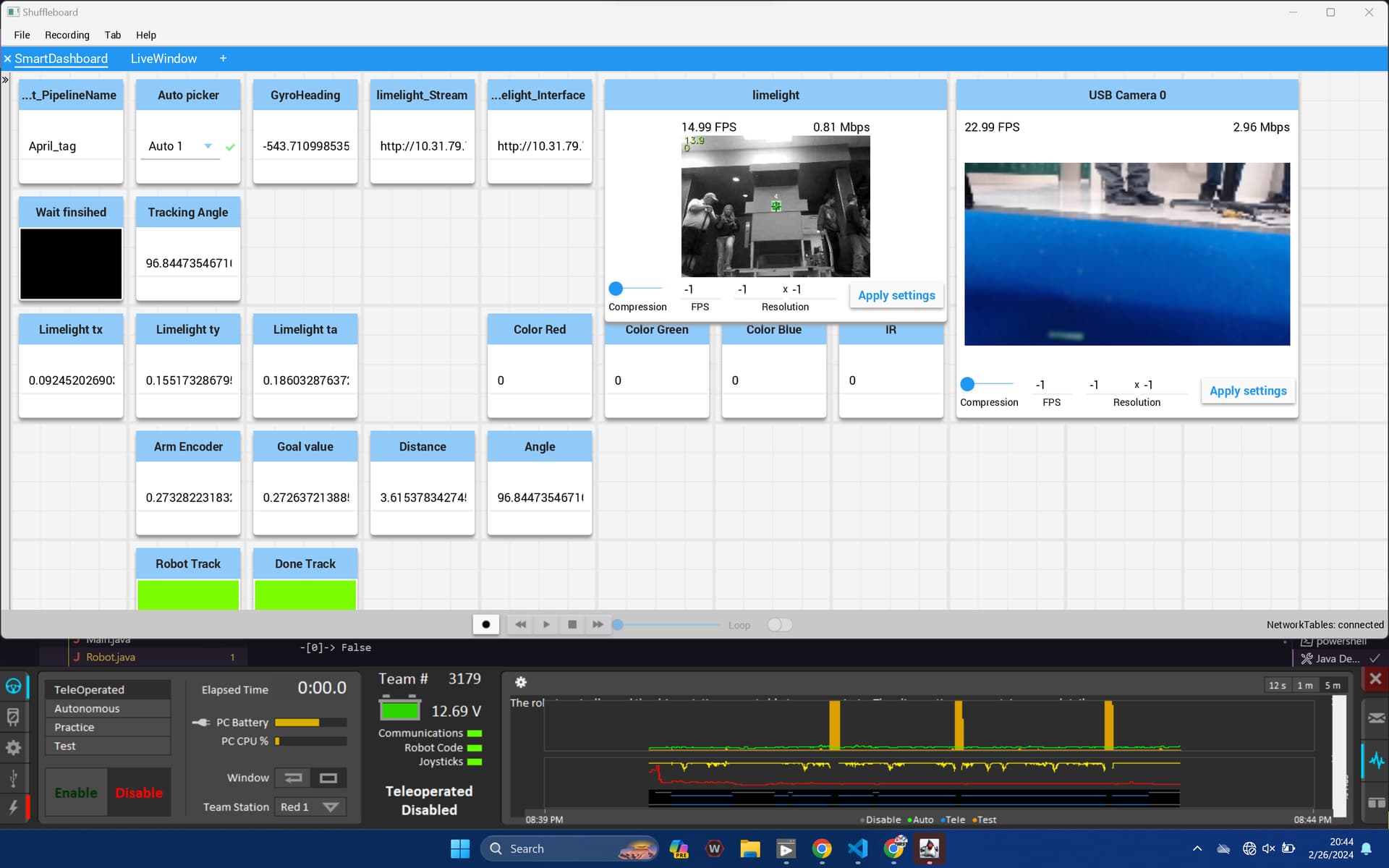
Task: Open the Driver Station diagnostics tab icon
Action: [x=13, y=717]
